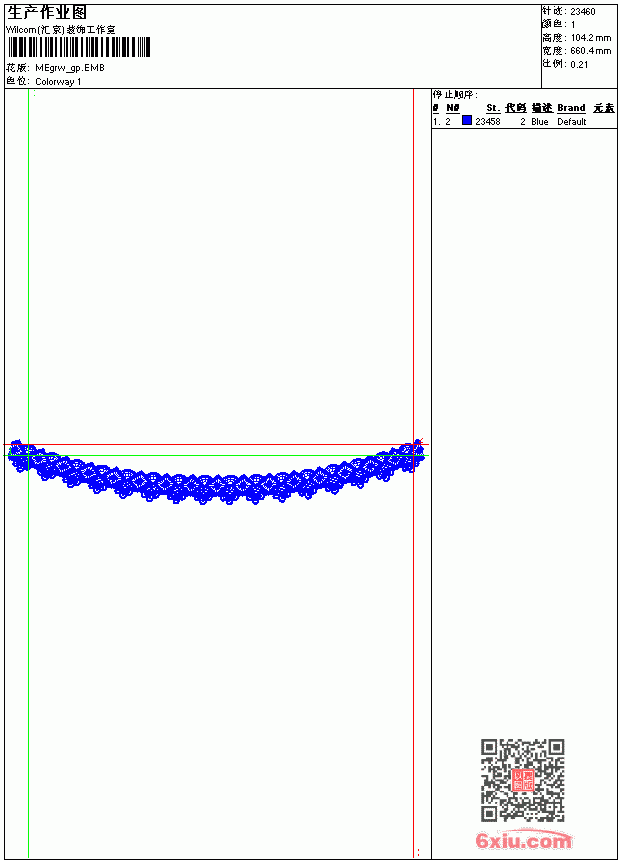Screen dimensions: 620x860
Task: Select the stitch count 23458 cell
Action: 488,122
